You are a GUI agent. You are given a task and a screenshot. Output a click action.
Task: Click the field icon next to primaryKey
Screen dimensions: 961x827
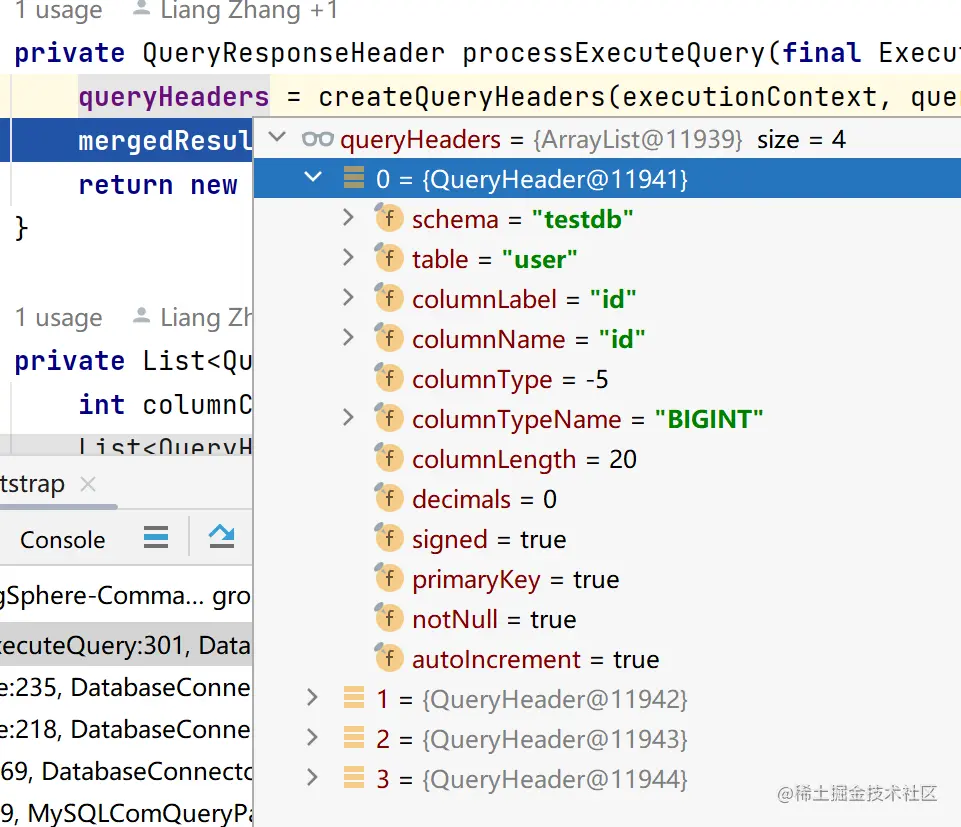[x=389, y=579]
